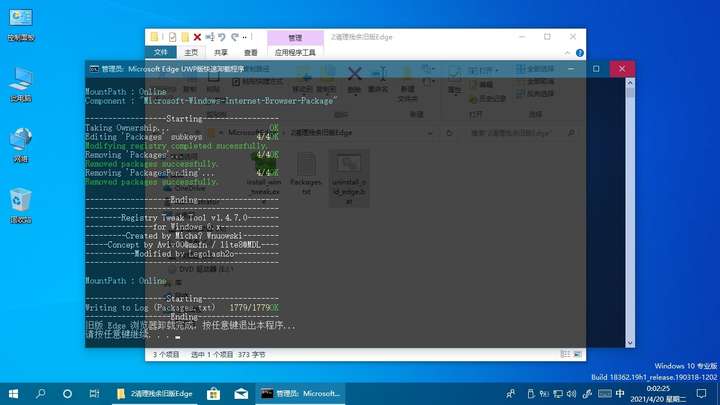Click Rename icon in Explorer quick access toolbar
Image resolution: width=720 pixels, height=405 pixels.
210,37
